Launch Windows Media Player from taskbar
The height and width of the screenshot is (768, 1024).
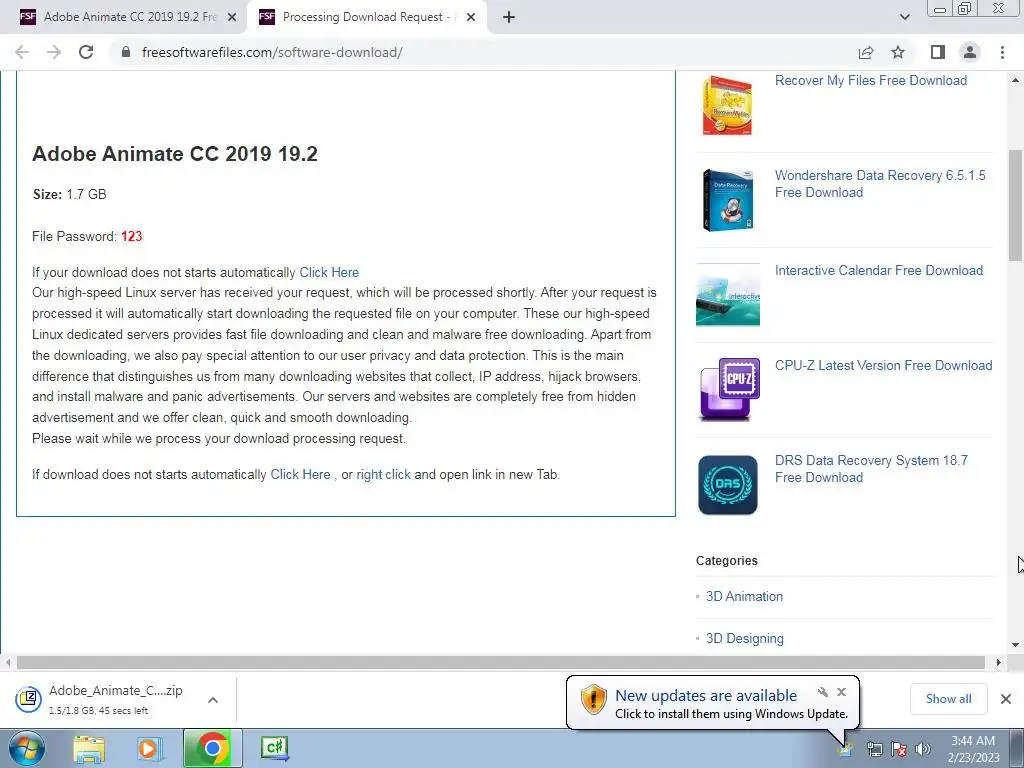point(149,749)
